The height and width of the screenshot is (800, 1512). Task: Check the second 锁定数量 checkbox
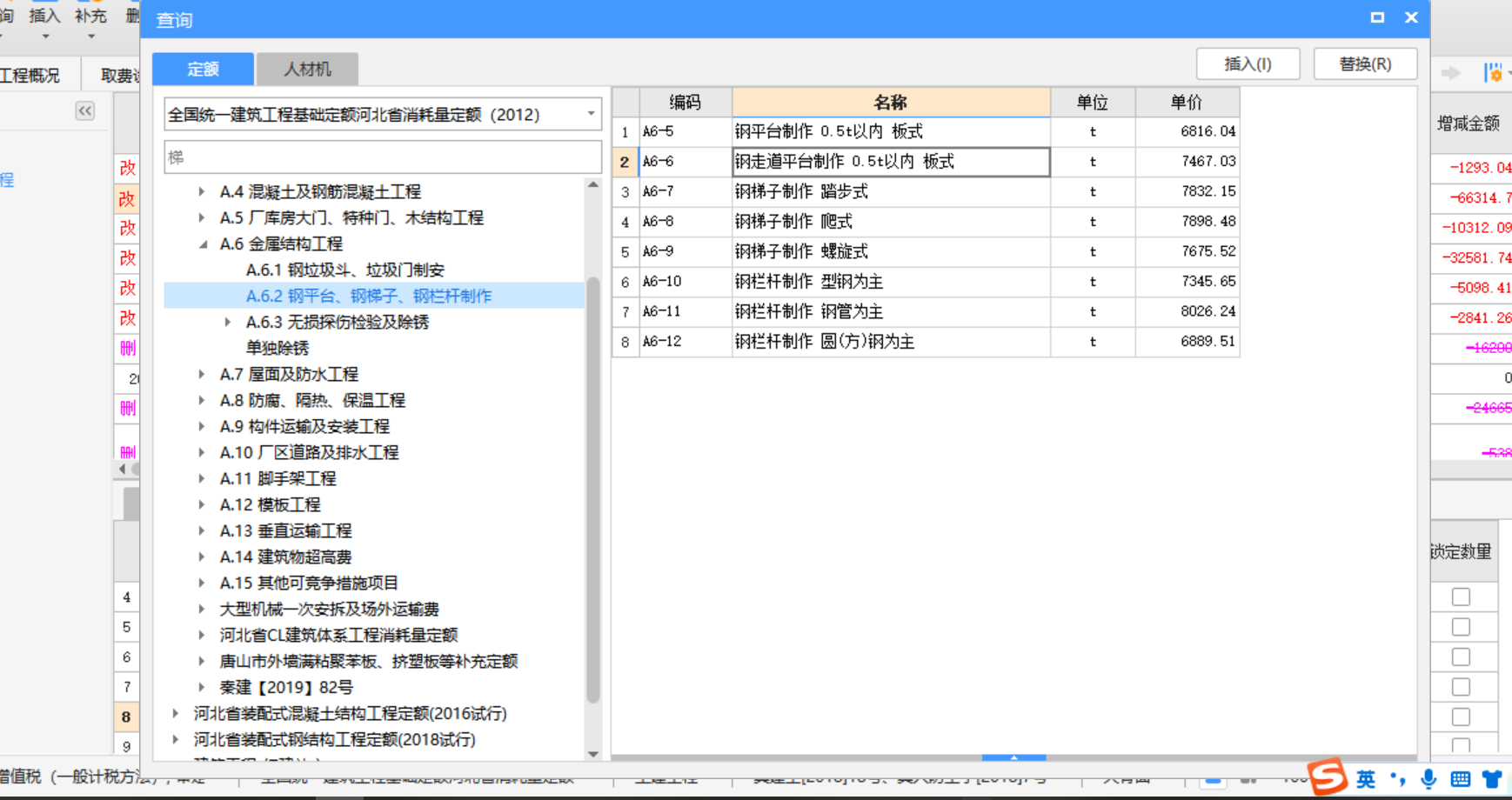point(1461,627)
